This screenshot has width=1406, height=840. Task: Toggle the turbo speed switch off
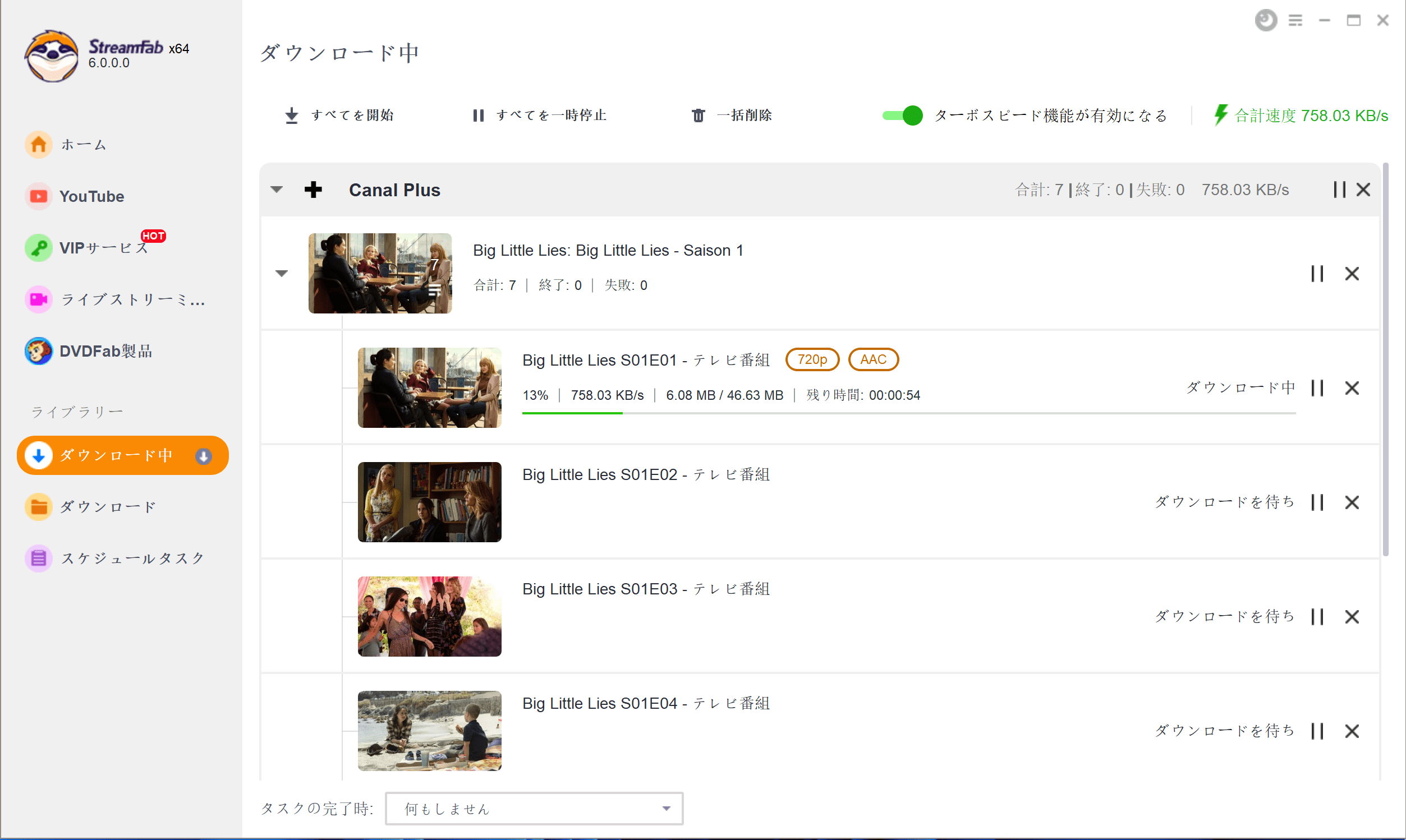click(903, 116)
